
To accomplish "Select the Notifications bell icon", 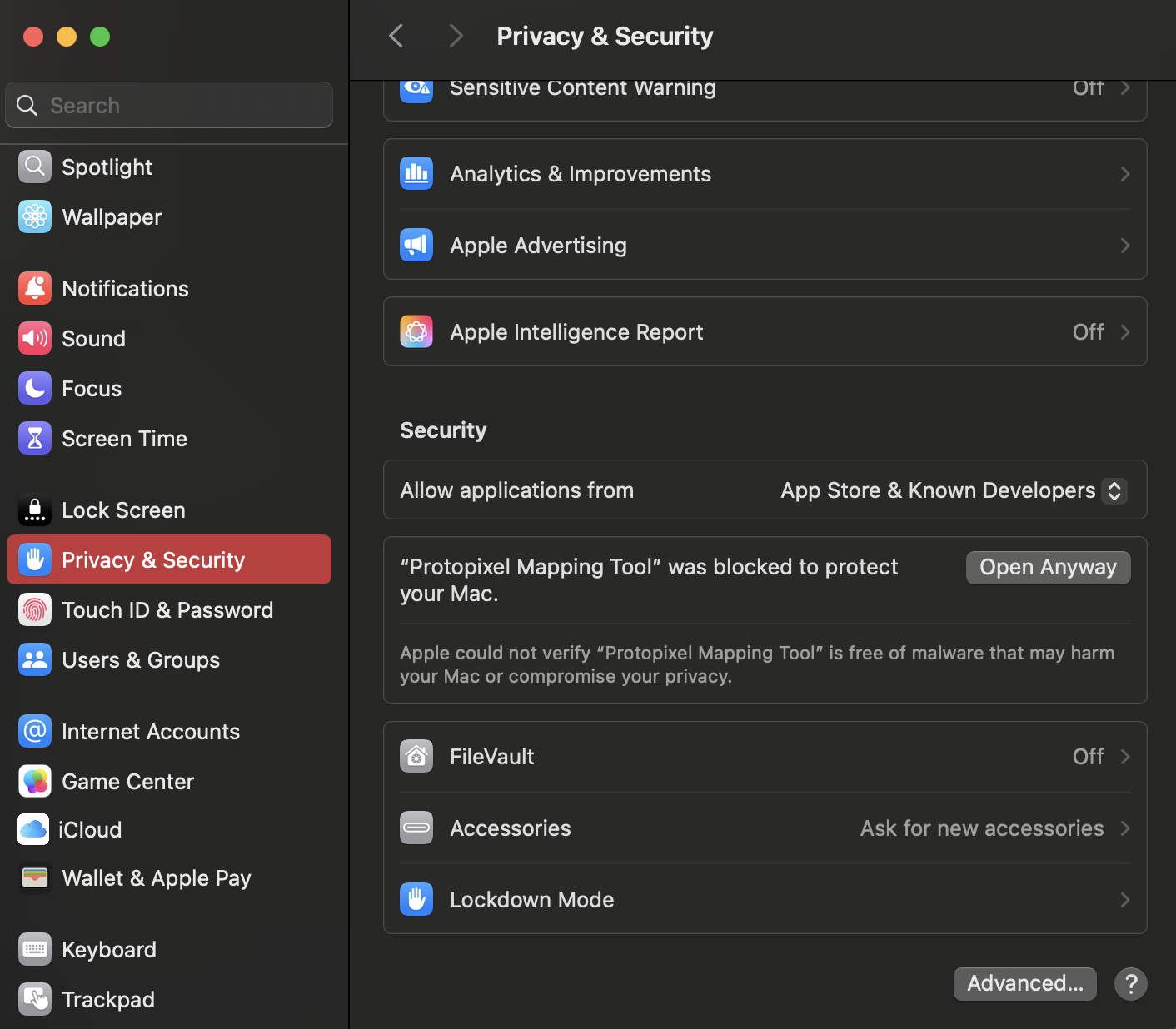I will [x=35, y=289].
